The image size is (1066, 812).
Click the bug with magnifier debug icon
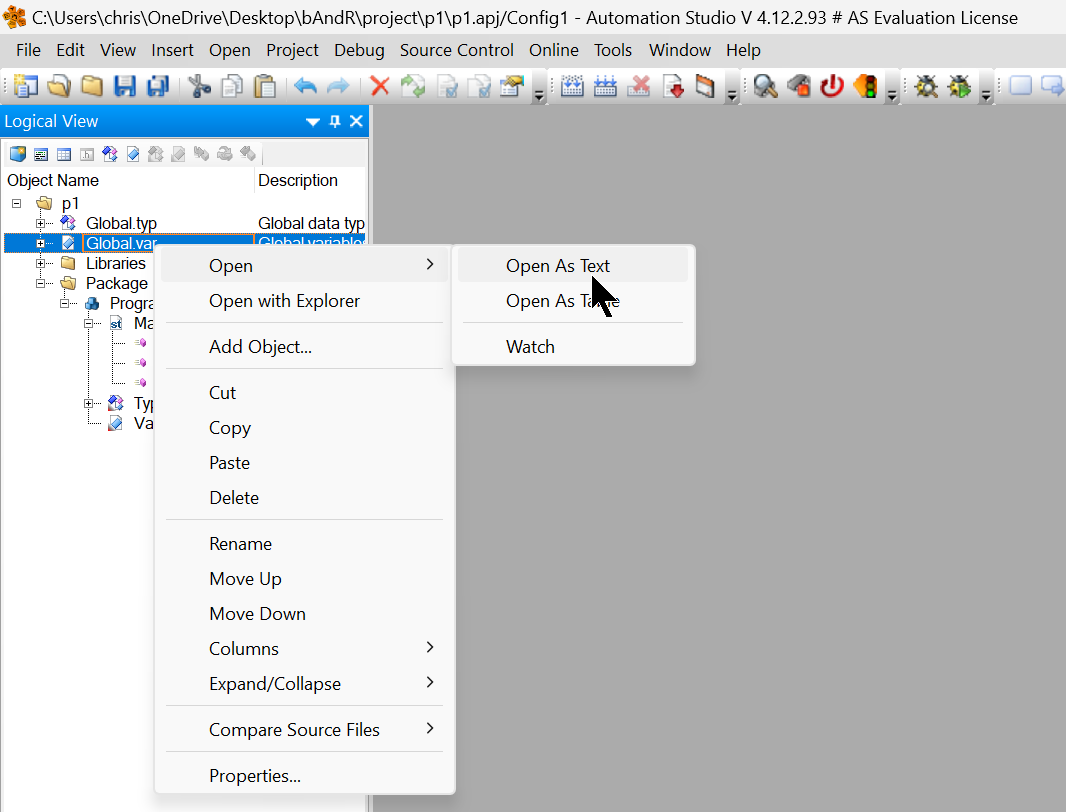926,86
